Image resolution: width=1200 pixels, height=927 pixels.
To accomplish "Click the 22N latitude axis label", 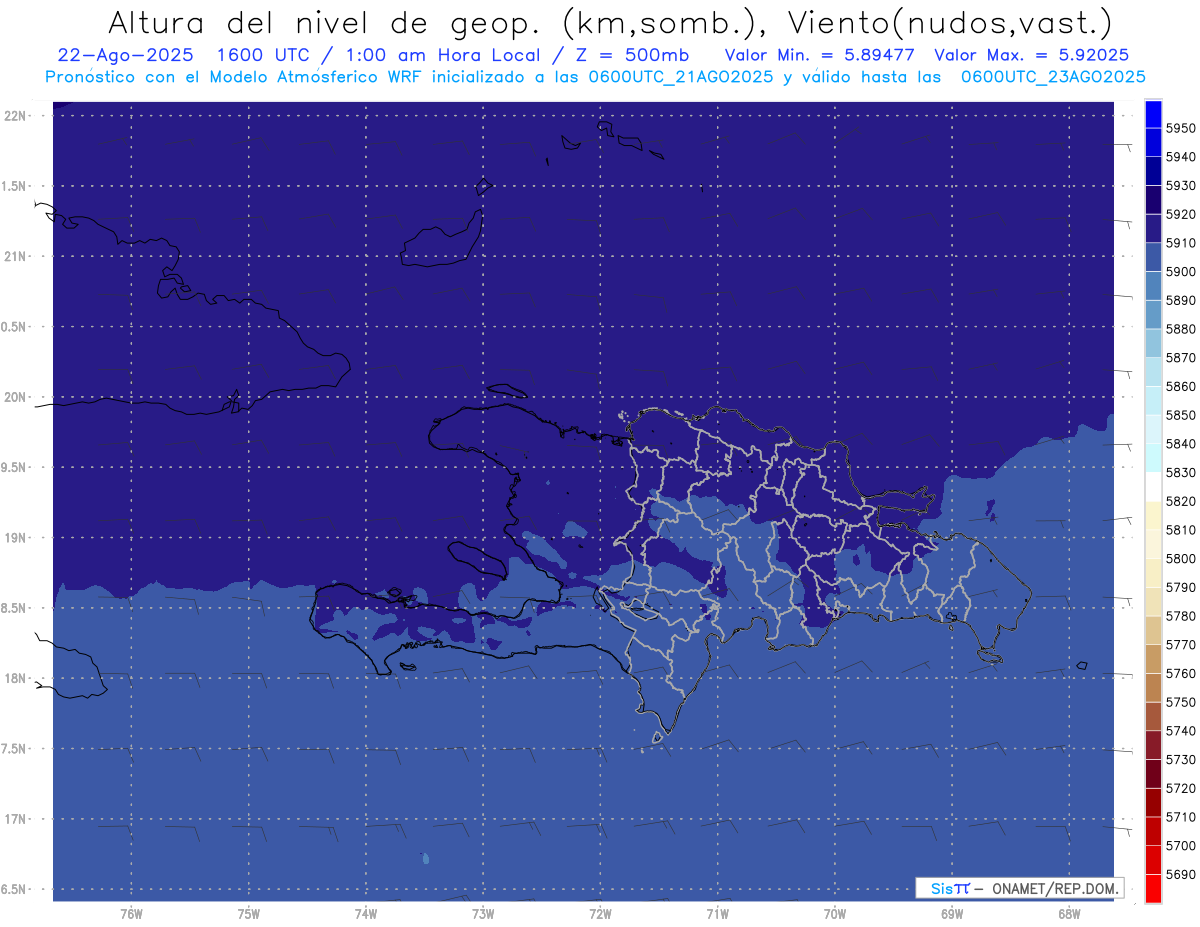I will coord(15,115).
